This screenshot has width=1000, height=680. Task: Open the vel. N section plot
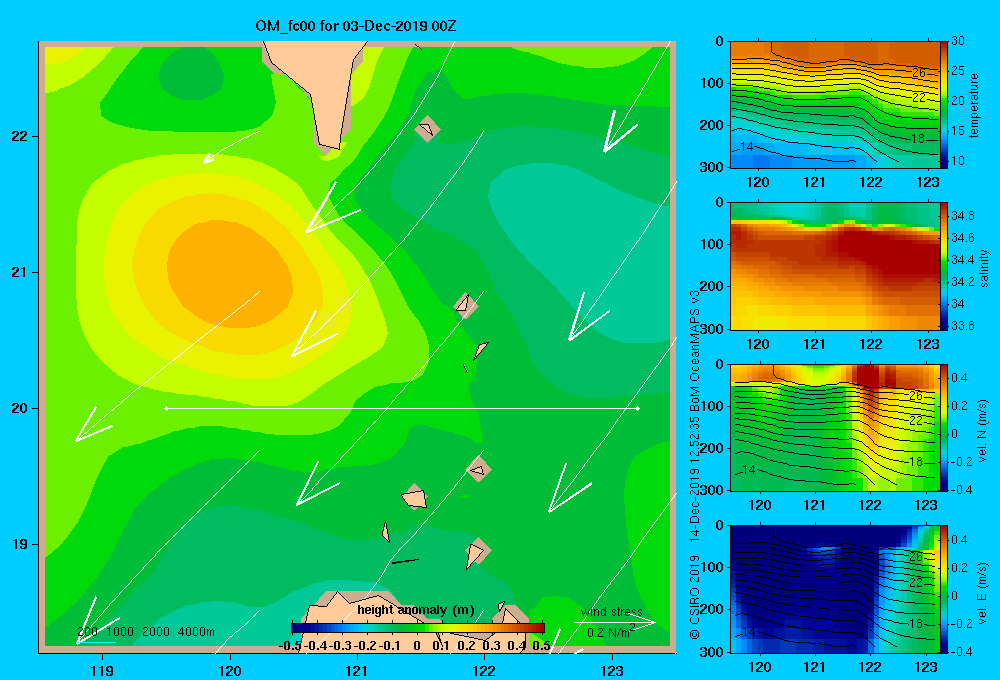835,427
